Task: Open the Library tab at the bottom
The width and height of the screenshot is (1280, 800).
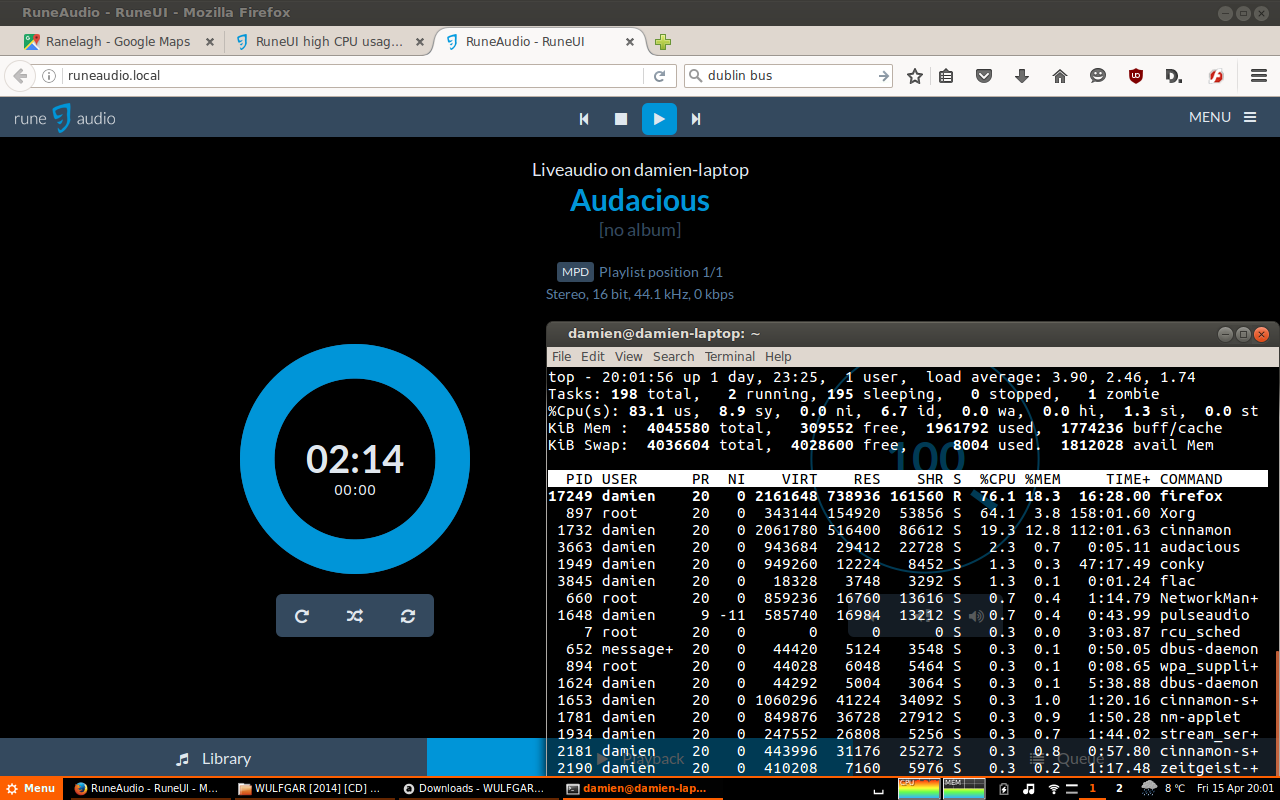Action: coord(213,758)
